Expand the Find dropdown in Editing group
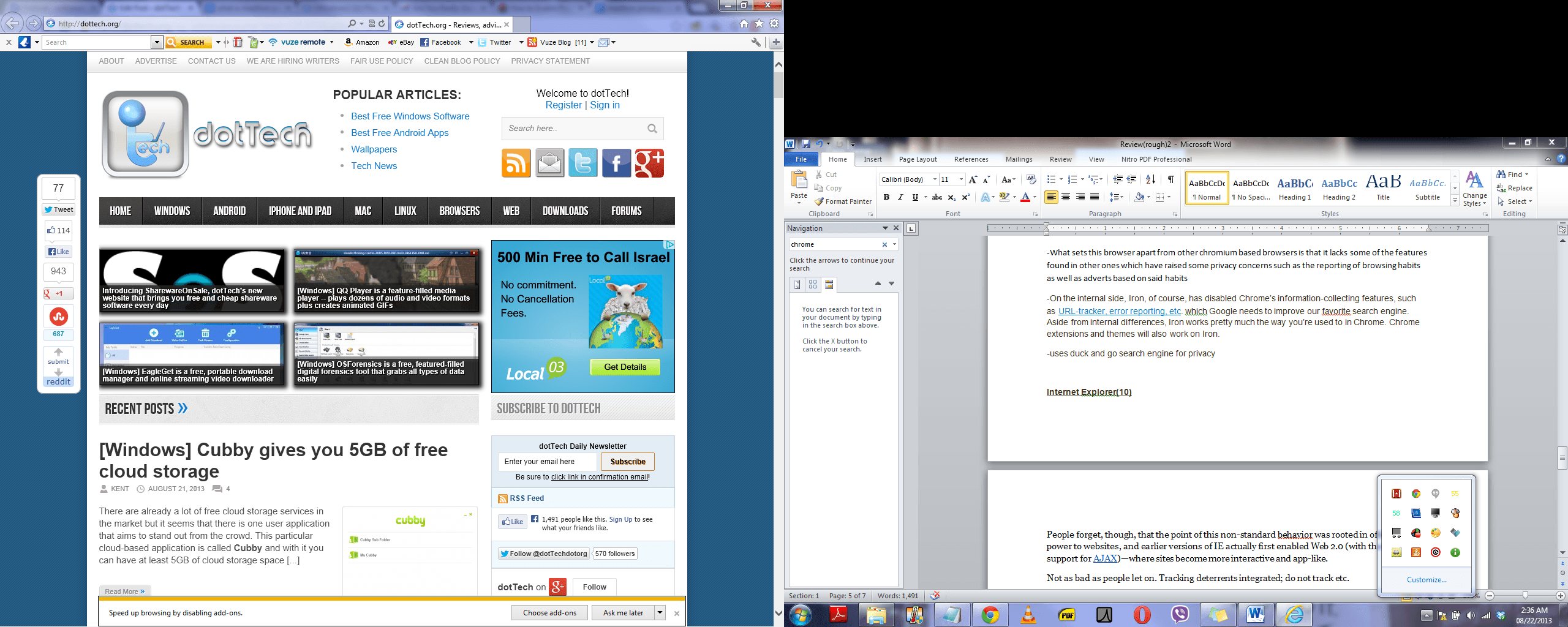The width and height of the screenshot is (1568, 627). coord(1527,175)
